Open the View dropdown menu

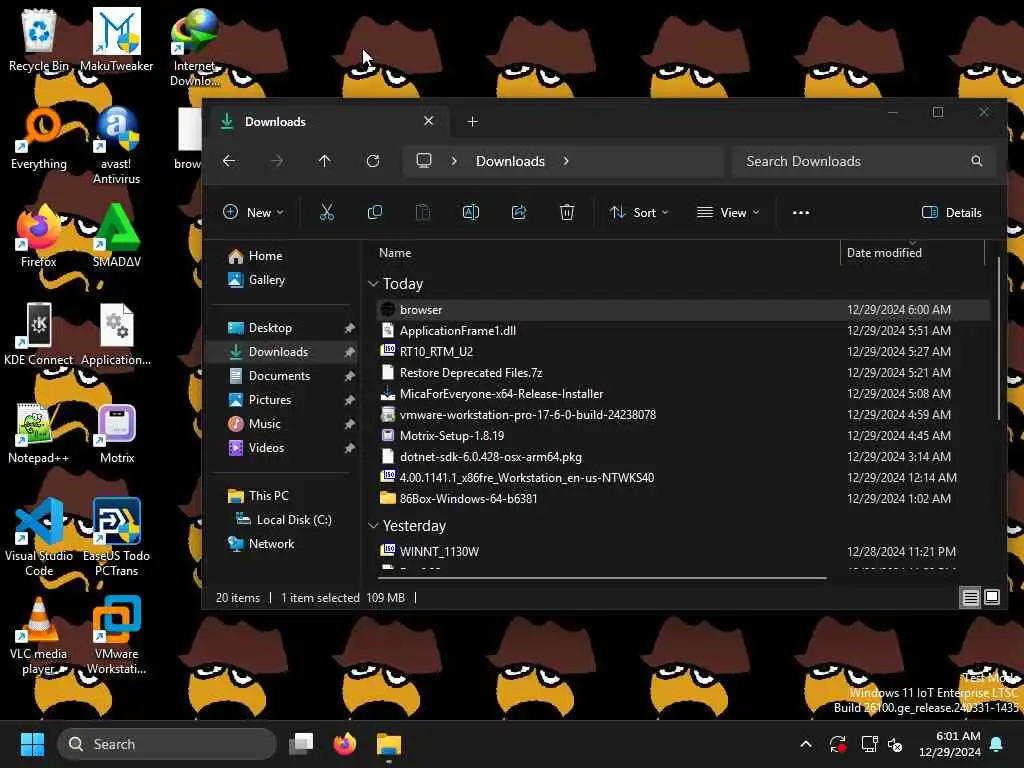(x=728, y=212)
